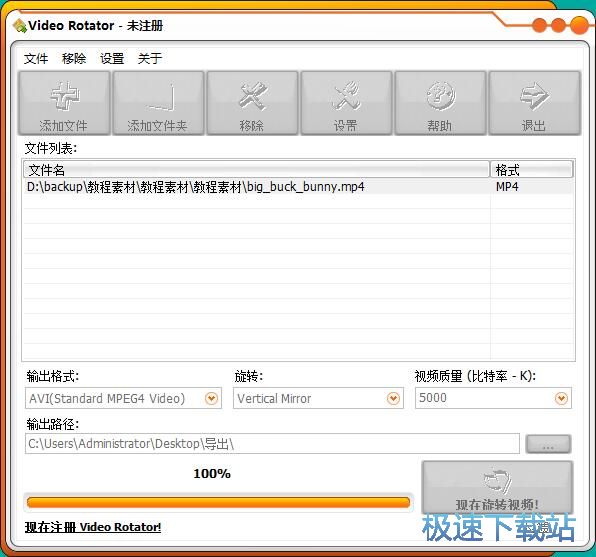Click the orange progress bar
This screenshot has height=557, width=596.
click(218, 503)
